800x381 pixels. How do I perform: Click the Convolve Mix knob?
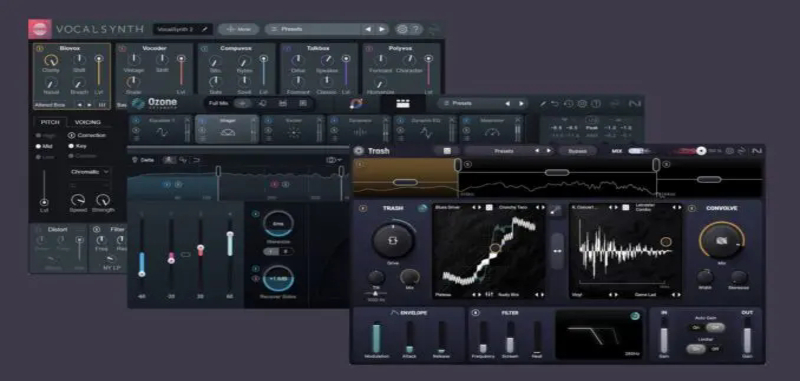721,241
